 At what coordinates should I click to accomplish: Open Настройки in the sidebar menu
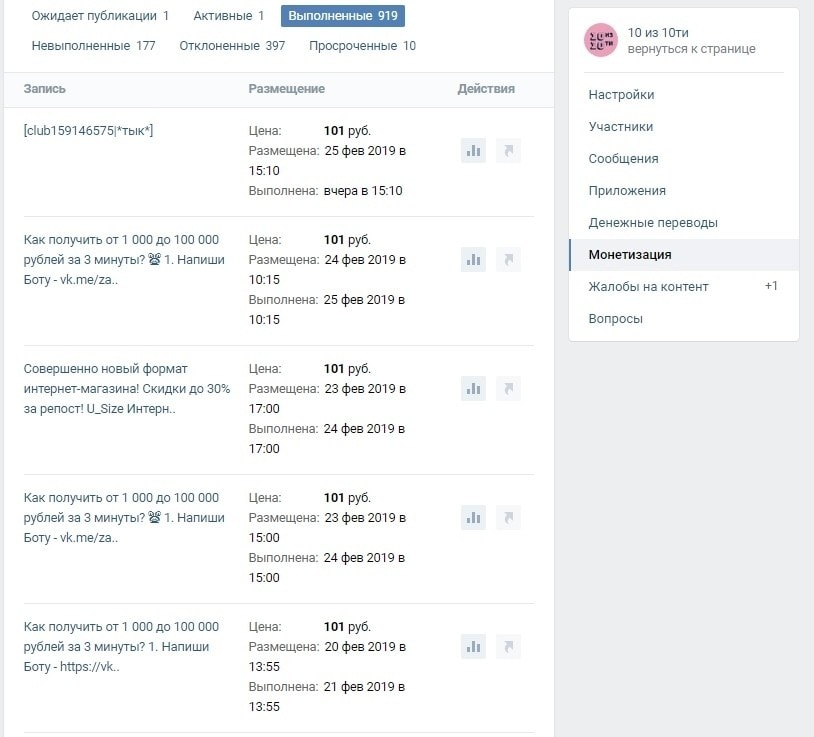coord(621,95)
